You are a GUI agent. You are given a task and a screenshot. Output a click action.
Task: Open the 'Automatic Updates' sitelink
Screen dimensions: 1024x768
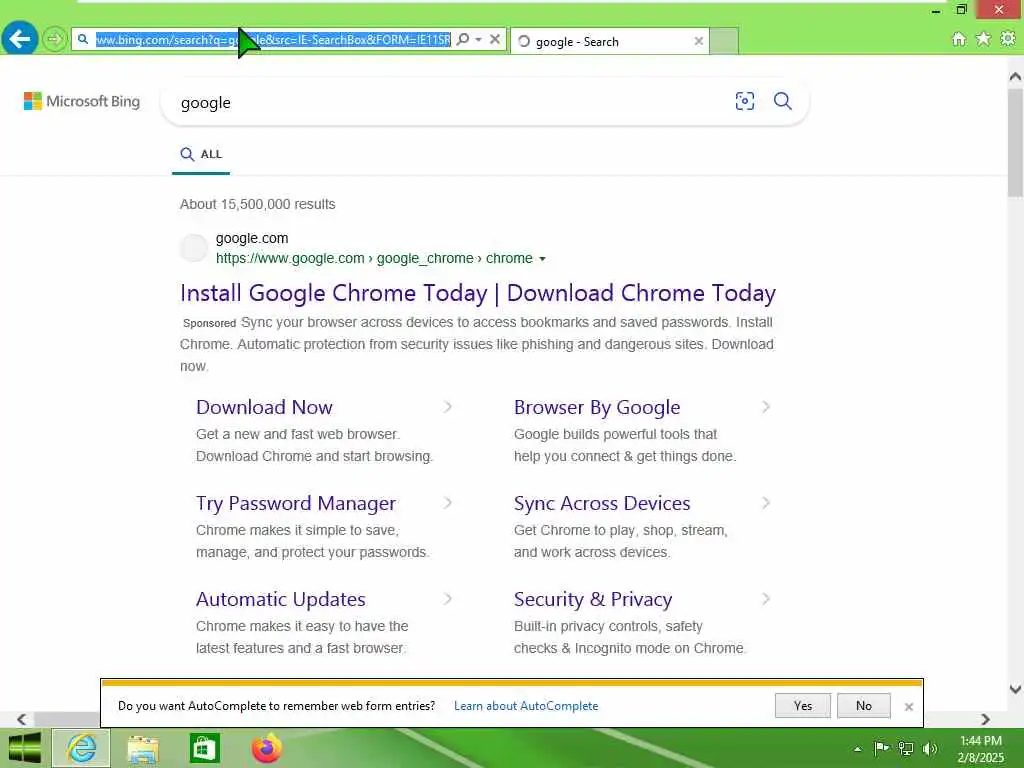coord(281,600)
